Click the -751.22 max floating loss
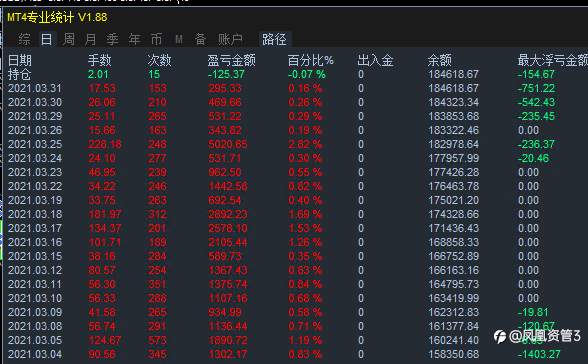Viewport: 588px width, 364px height. tap(537, 88)
